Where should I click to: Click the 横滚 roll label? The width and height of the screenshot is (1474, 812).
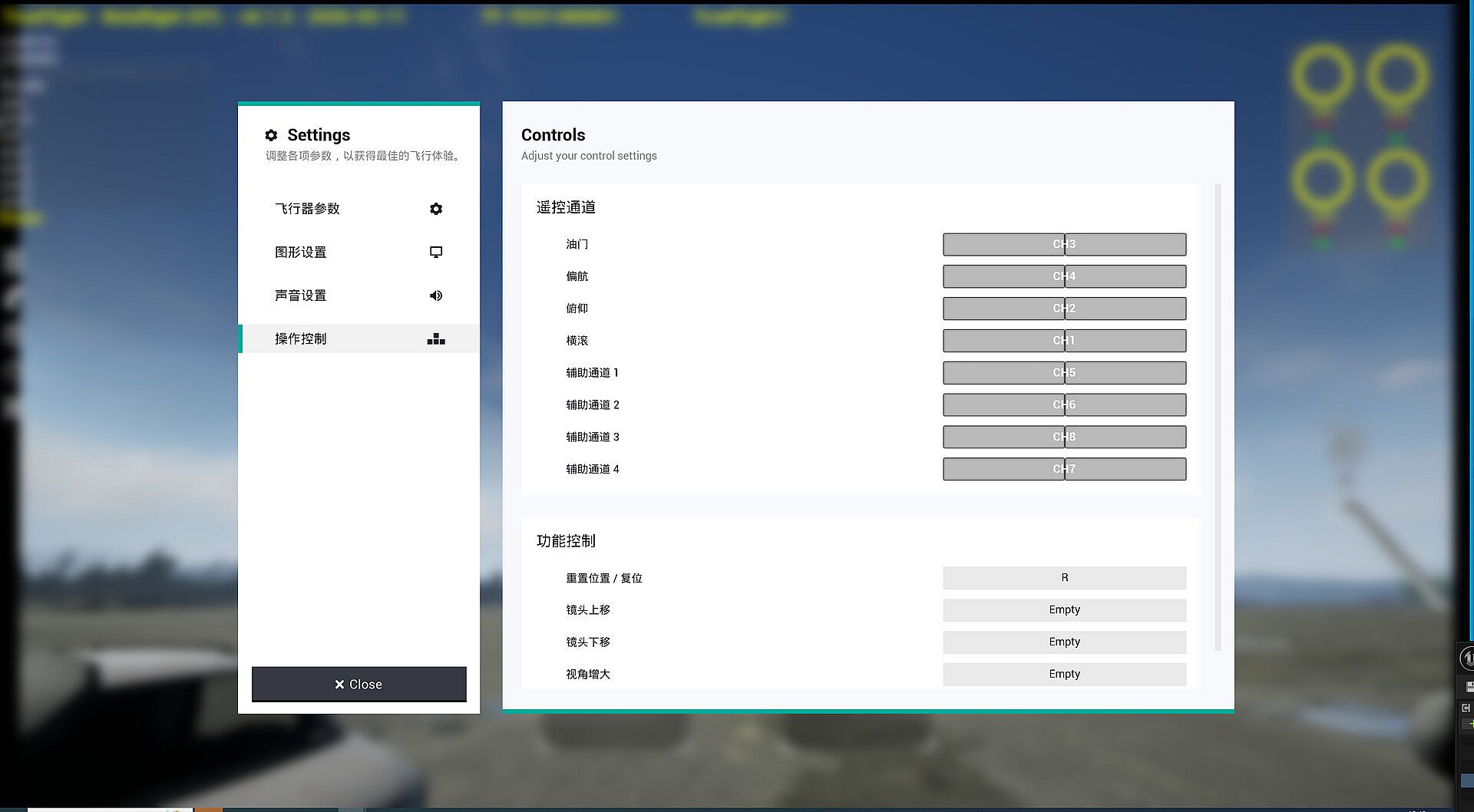pos(577,341)
